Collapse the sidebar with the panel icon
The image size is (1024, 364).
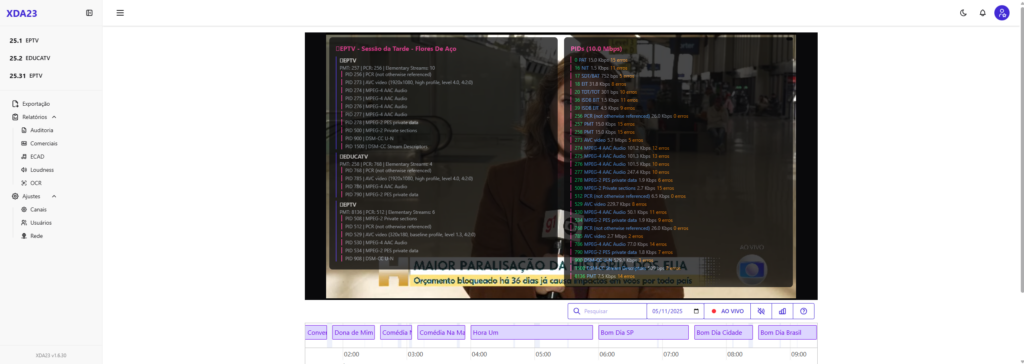click(x=89, y=12)
